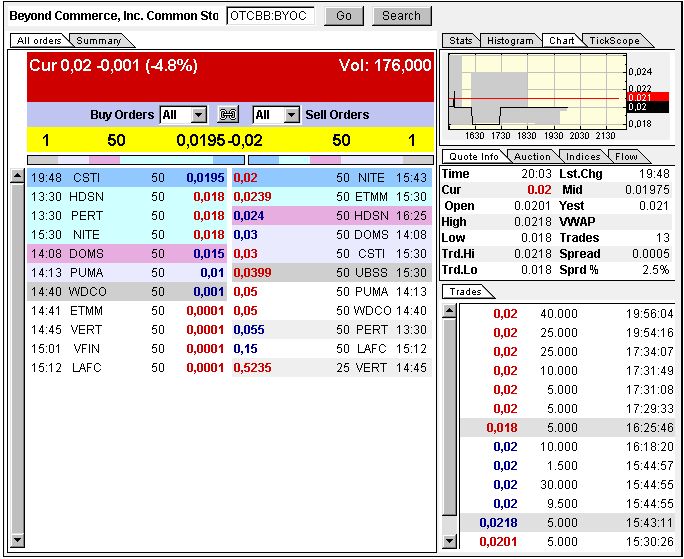Switch to the Summary tab
The width and height of the screenshot is (684, 559).
tap(99, 41)
